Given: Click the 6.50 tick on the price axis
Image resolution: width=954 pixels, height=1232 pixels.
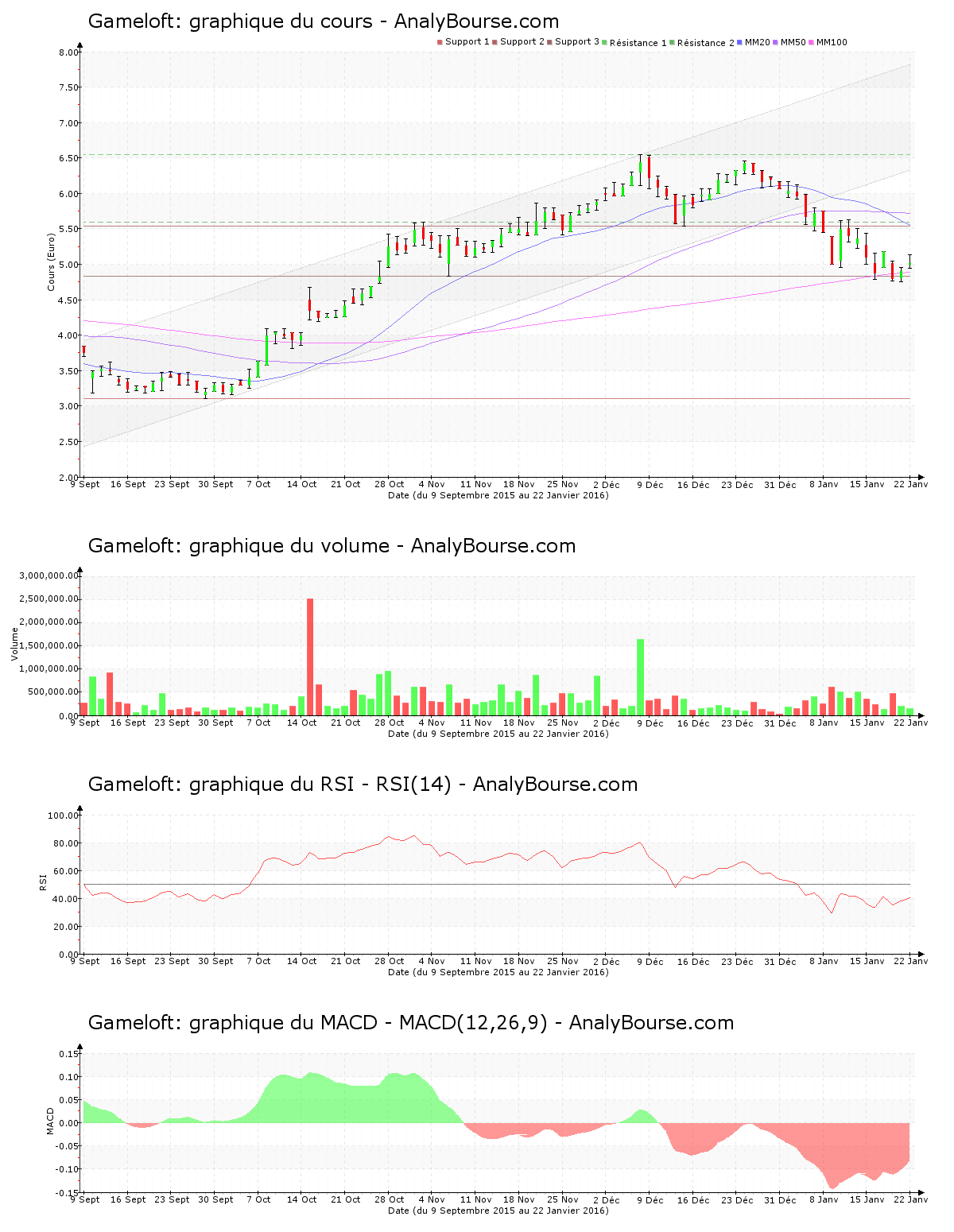Looking at the screenshot, I should click(68, 158).
